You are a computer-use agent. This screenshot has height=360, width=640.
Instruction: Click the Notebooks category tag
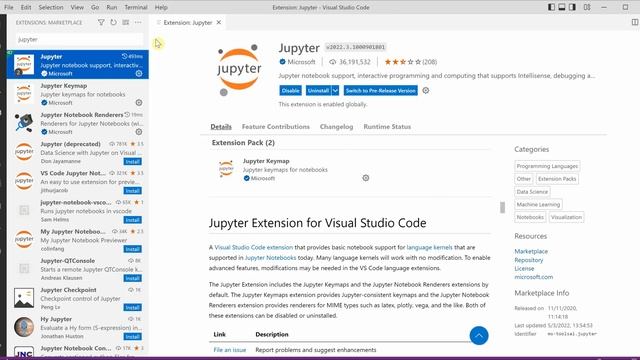tap(530, 217)
